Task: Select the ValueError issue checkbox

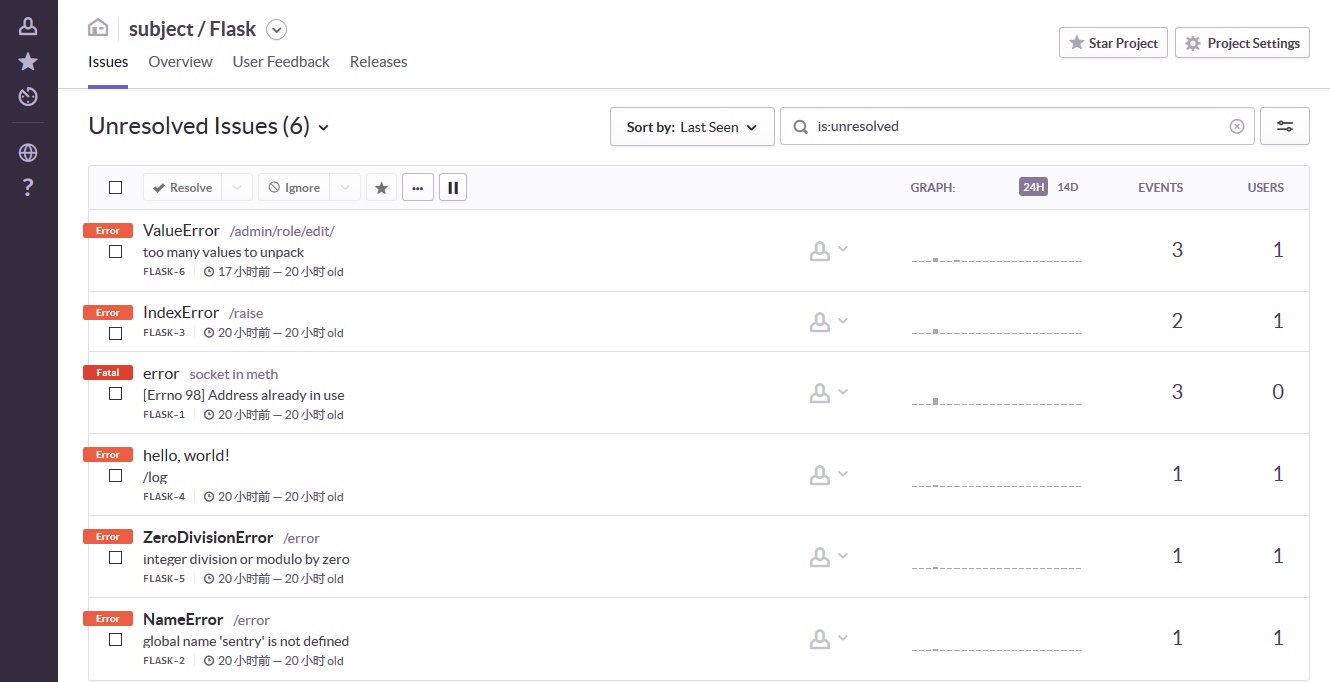Action: click(116, 251)
